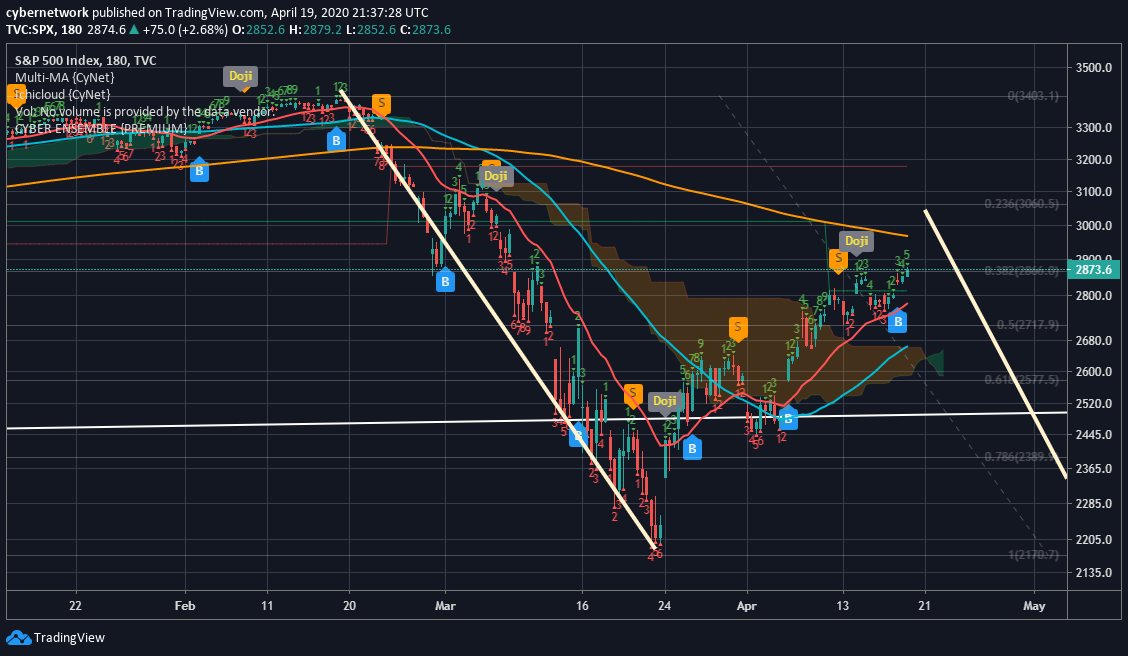This screenshot has height=656, width=1128.
Task: Select the blue B marker at March 16 on white line
Action: [x=578, y=435]
